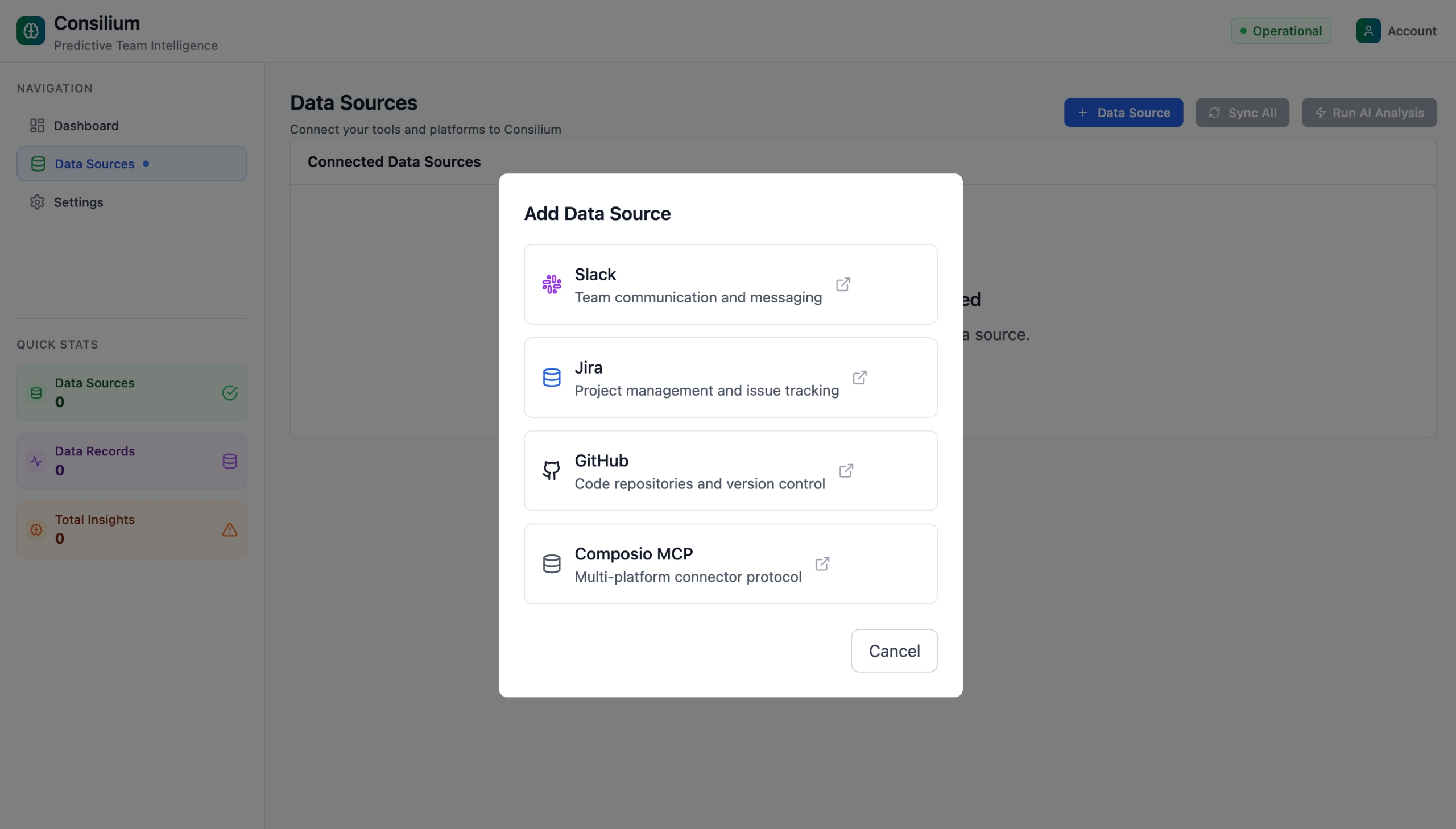The width and height of the screenshot is (1456, 829).
Task: Open Dashboard from navigation
Action: tap(86, 125)
